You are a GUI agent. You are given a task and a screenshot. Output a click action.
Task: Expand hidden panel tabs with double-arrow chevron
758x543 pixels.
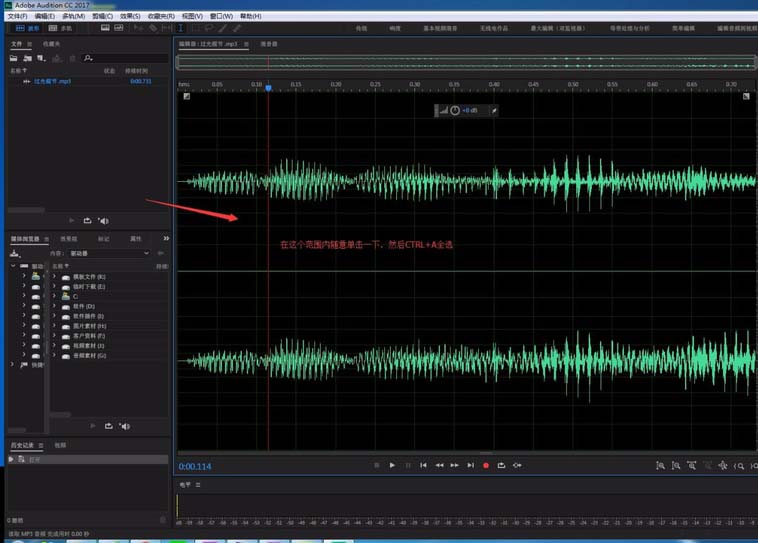pos(166,239)
